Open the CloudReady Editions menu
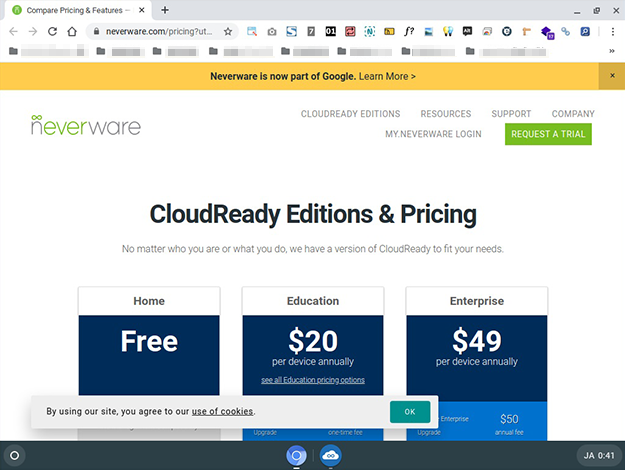This screenshot has height=470, width=625. point(350,114)
